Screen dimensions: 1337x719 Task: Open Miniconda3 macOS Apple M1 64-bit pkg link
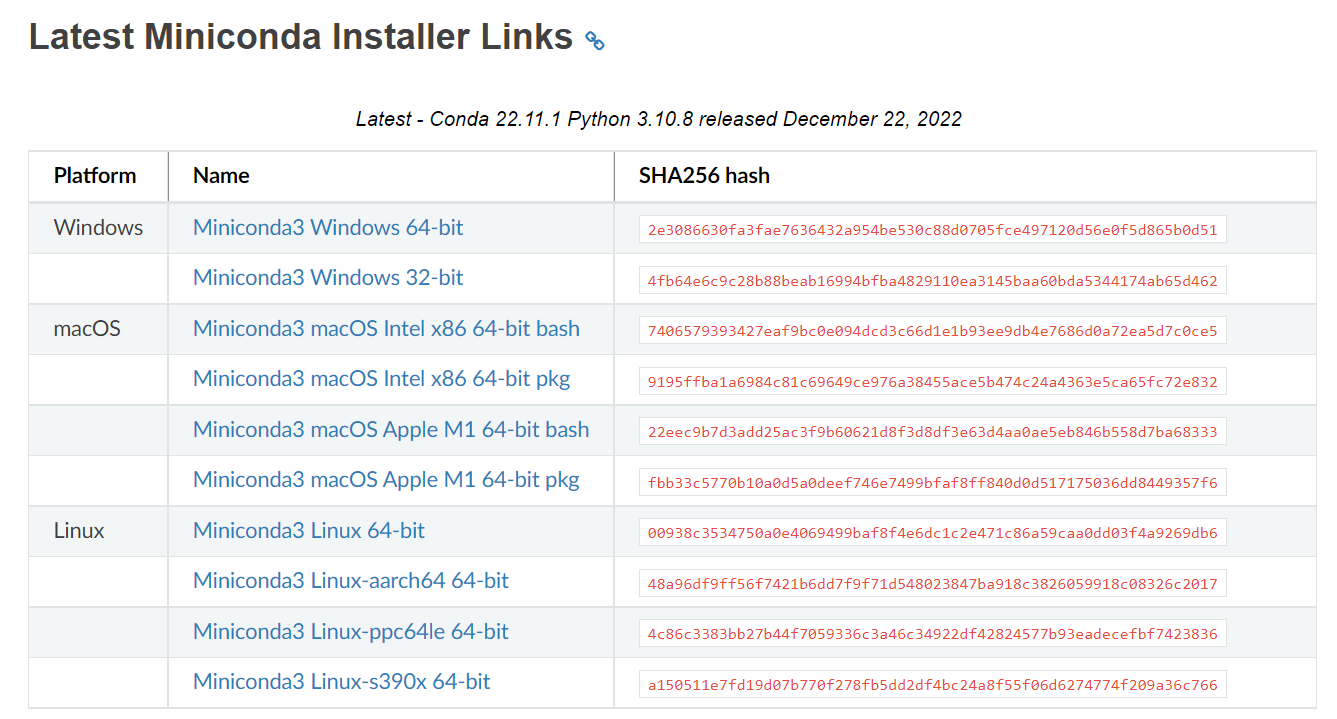pos(386,479)
